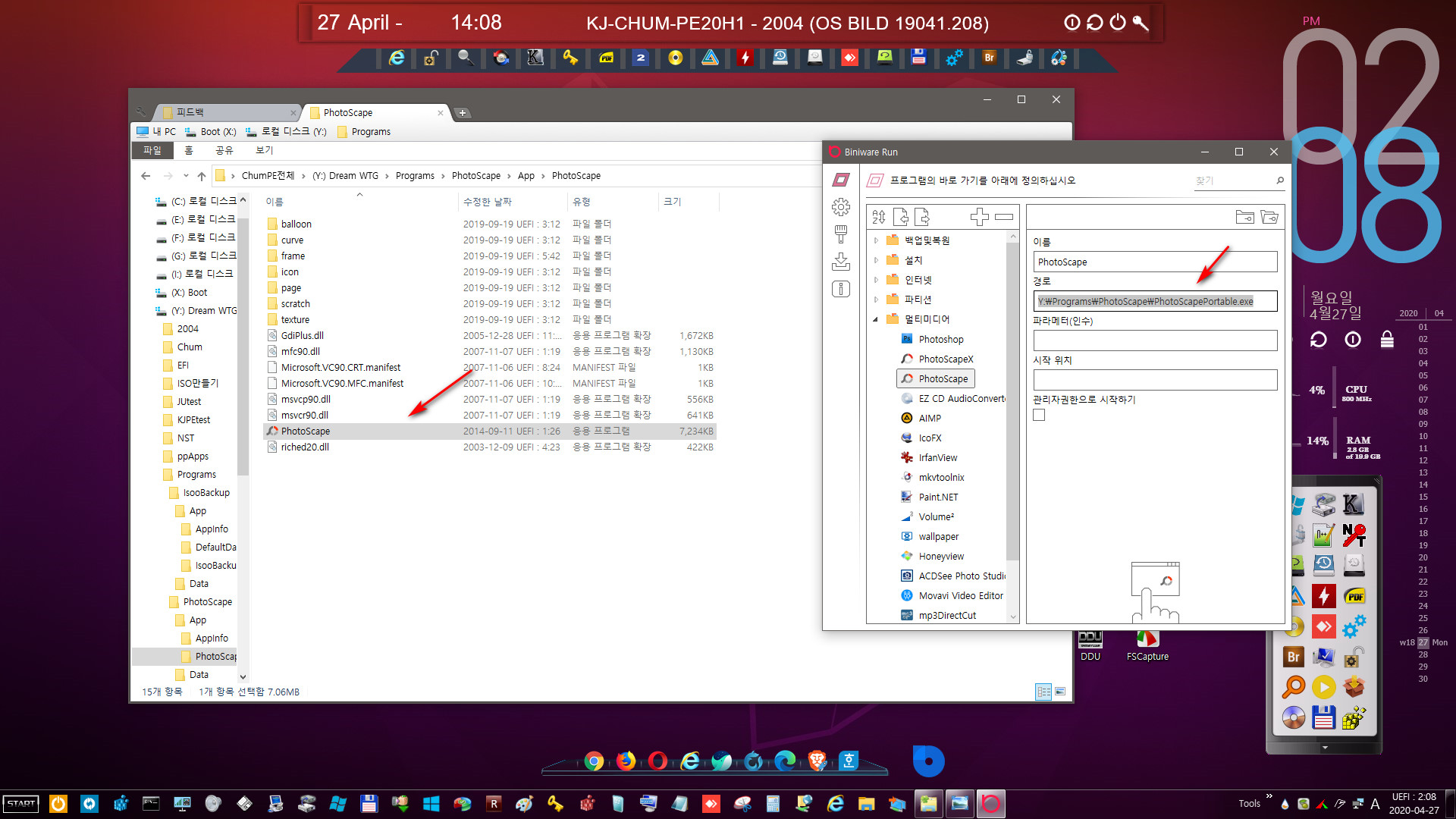
Task: Expand the 인터넷 folder in Biniware tree
Action: (876, 280)
